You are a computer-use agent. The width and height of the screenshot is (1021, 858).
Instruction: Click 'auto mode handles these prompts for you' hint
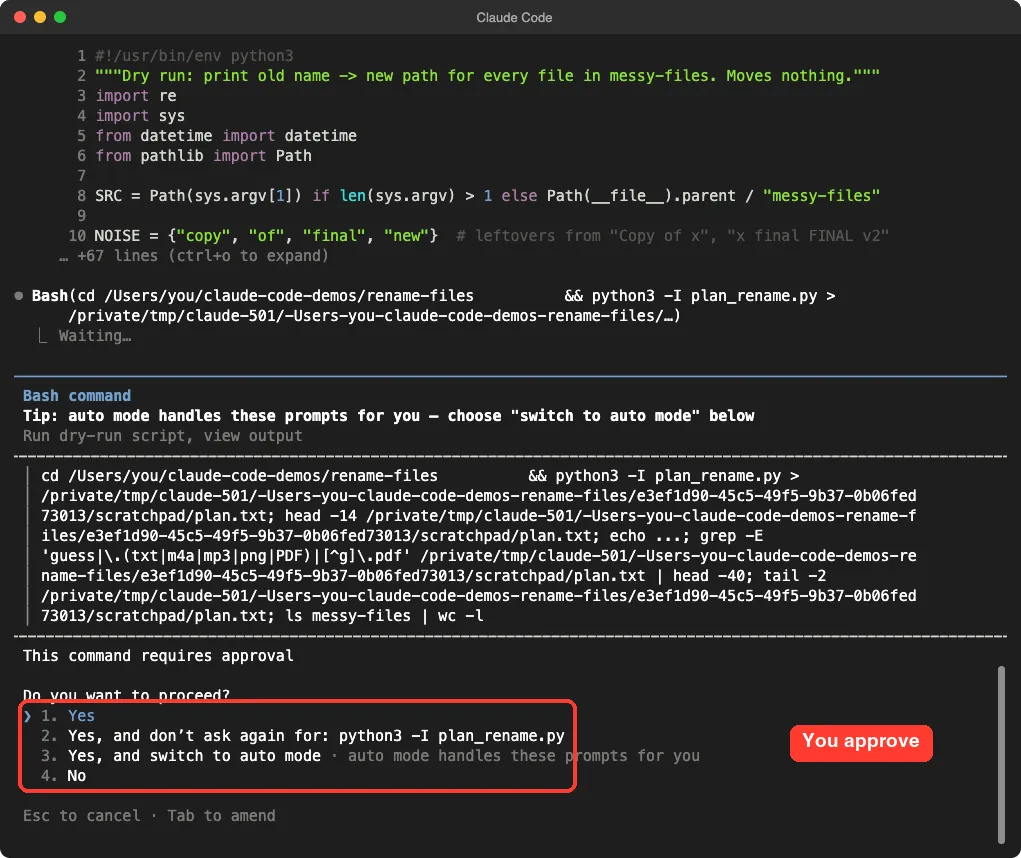524,756
